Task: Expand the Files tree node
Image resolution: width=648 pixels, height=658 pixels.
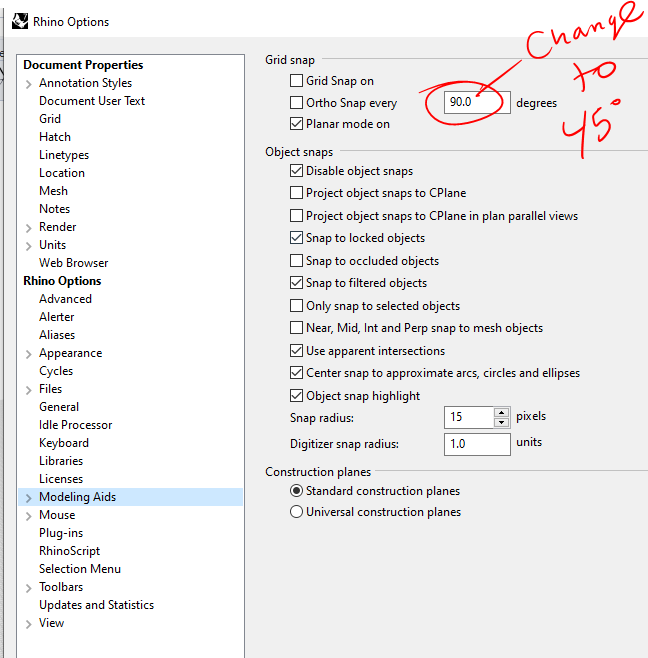Action: tap(29, 390)
